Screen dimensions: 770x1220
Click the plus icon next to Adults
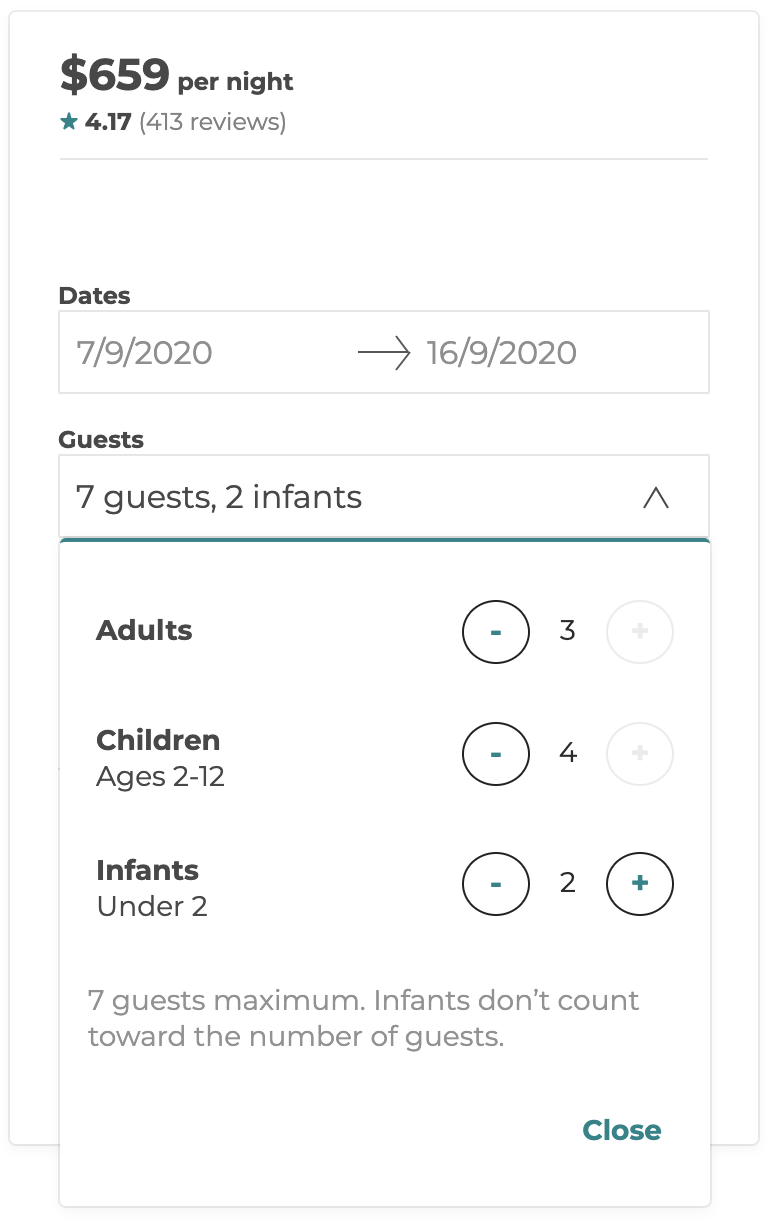(639, 631)
